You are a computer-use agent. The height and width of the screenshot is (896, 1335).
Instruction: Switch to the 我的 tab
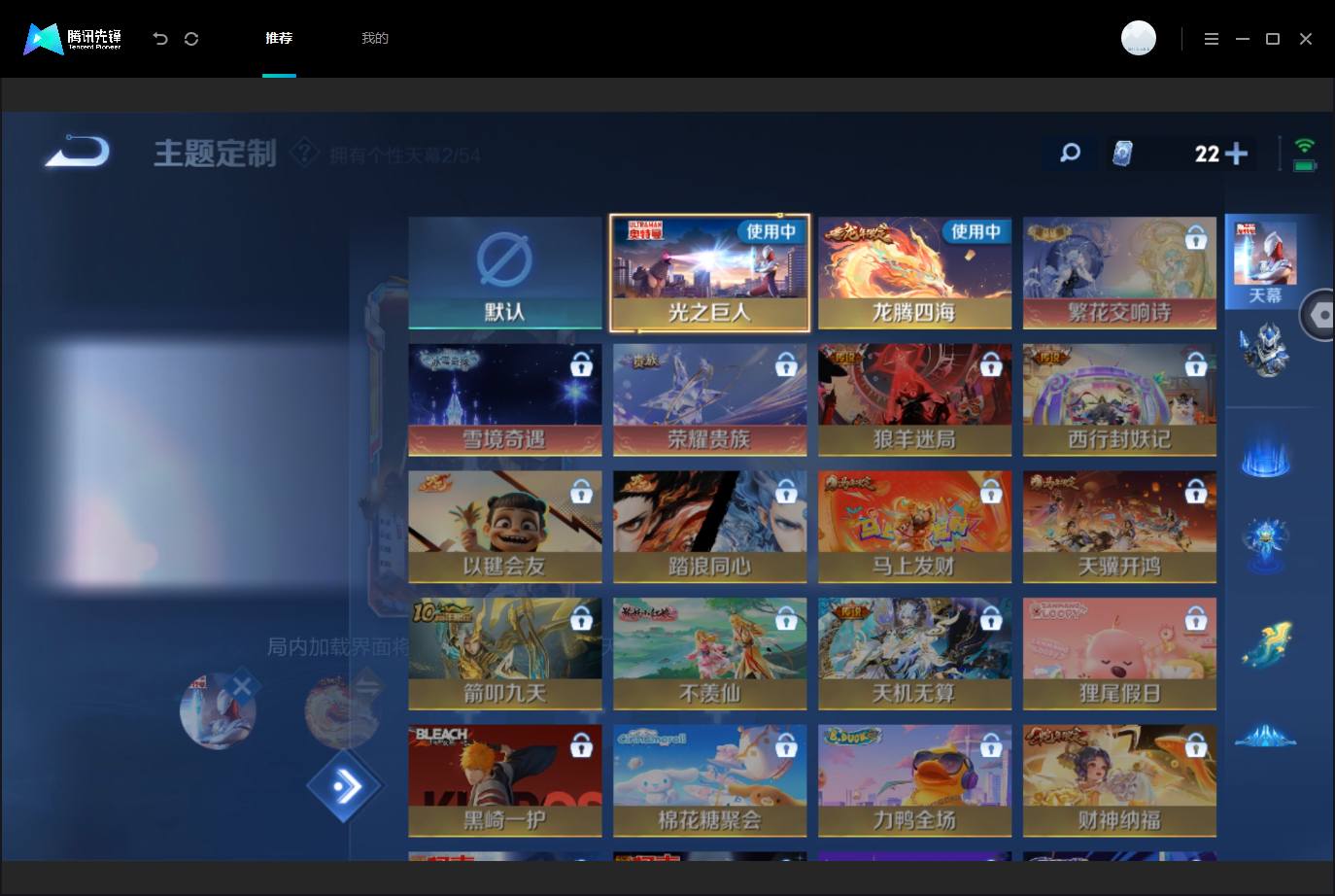[x=375, y=38]
